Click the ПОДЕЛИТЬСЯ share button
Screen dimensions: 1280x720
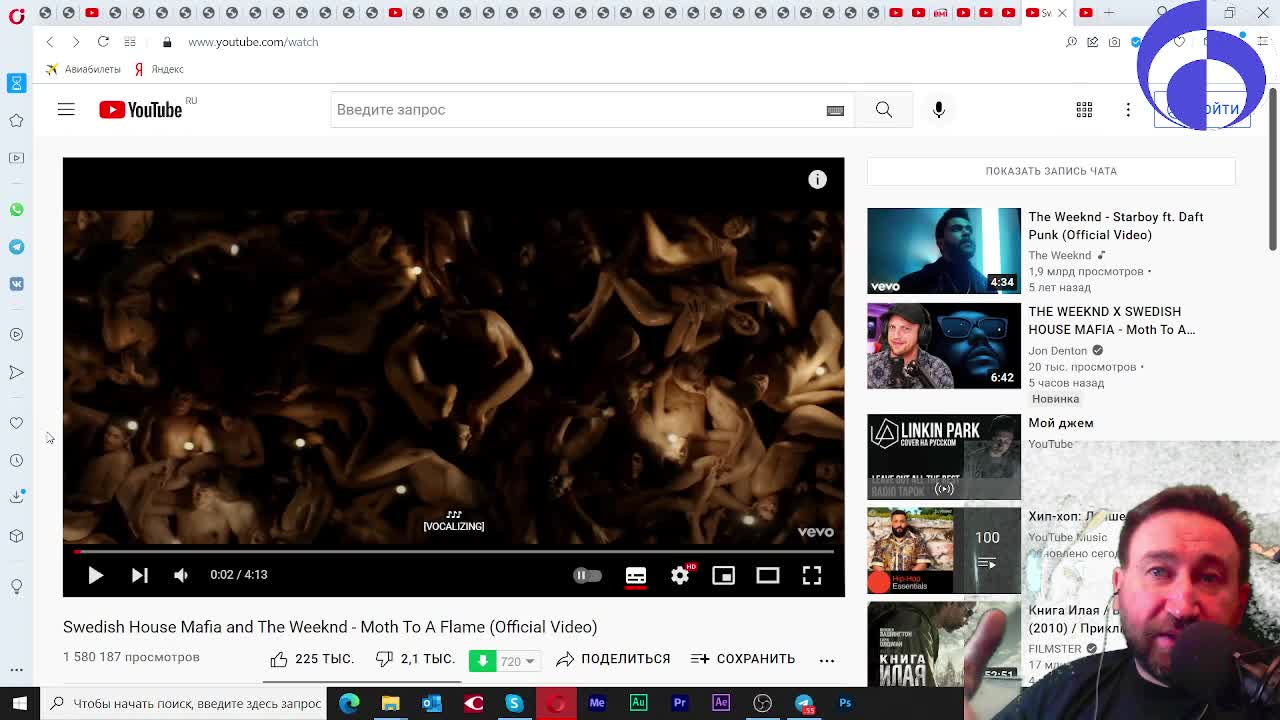click(x=613, y=659)
